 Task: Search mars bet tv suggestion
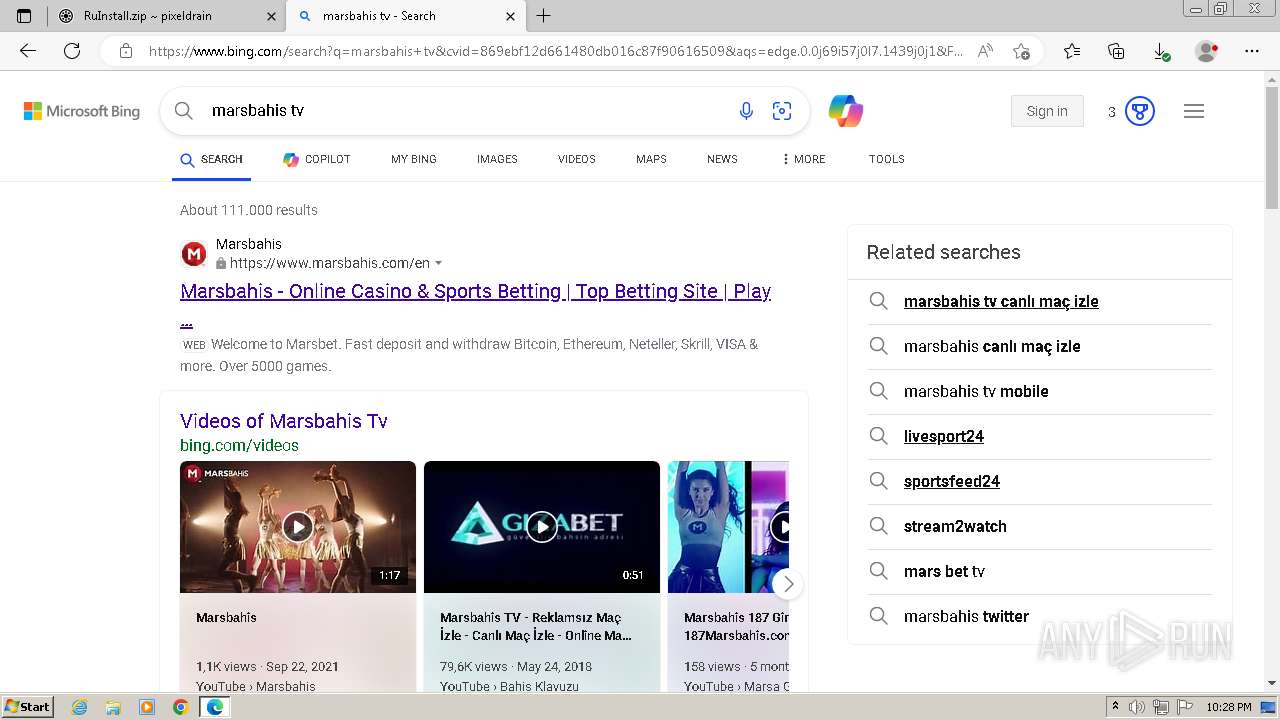click(x=944, y=571)
